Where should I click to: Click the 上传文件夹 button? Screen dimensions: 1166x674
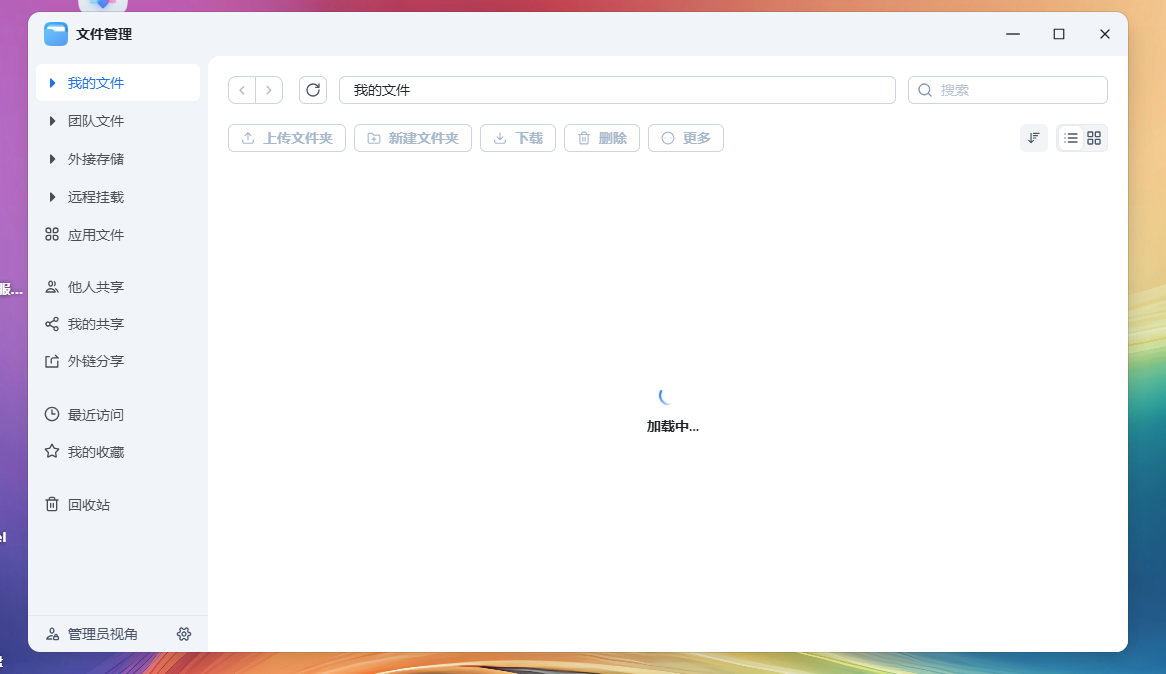[287, 138]
